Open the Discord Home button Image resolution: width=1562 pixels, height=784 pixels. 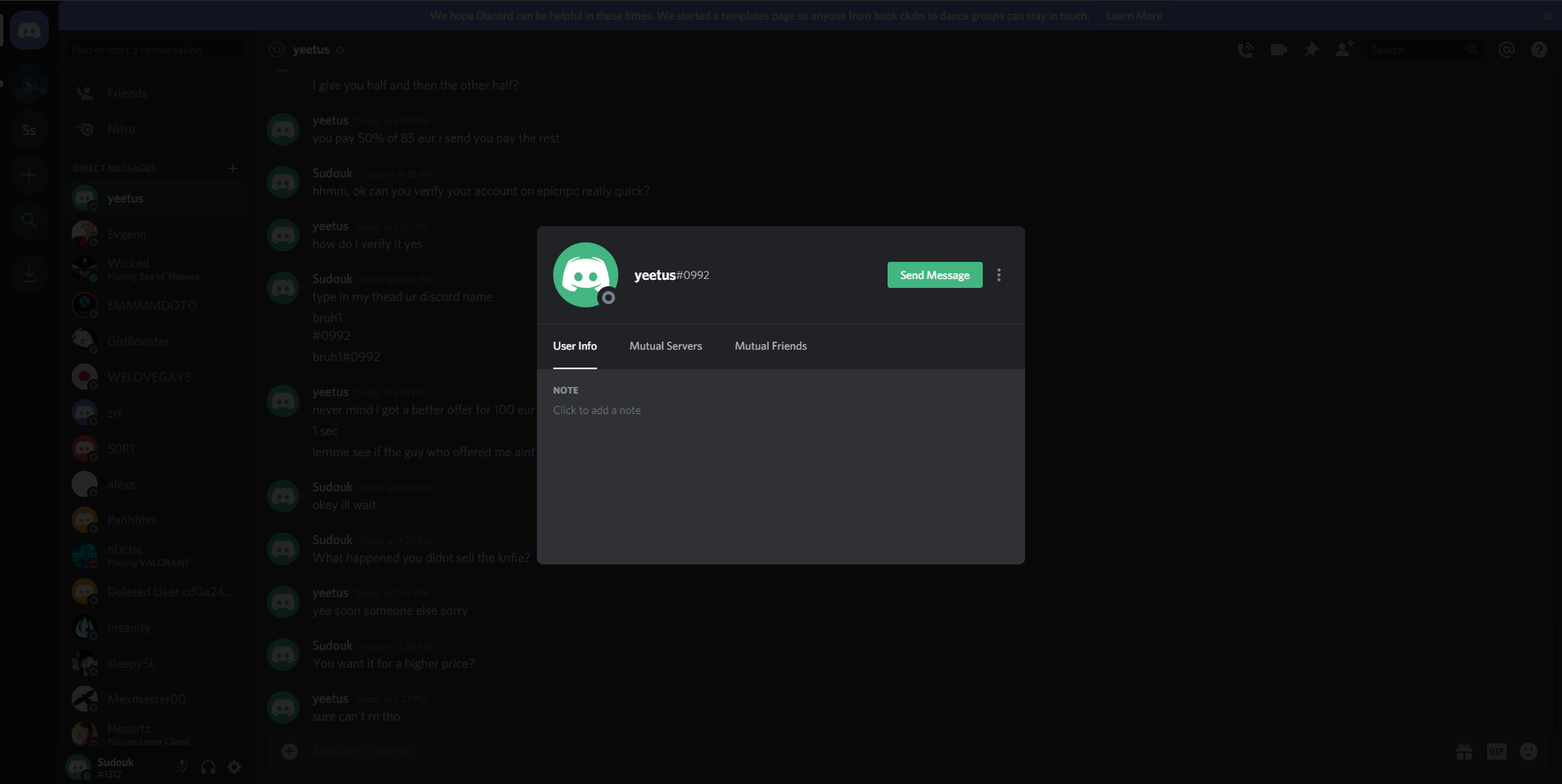29,31
